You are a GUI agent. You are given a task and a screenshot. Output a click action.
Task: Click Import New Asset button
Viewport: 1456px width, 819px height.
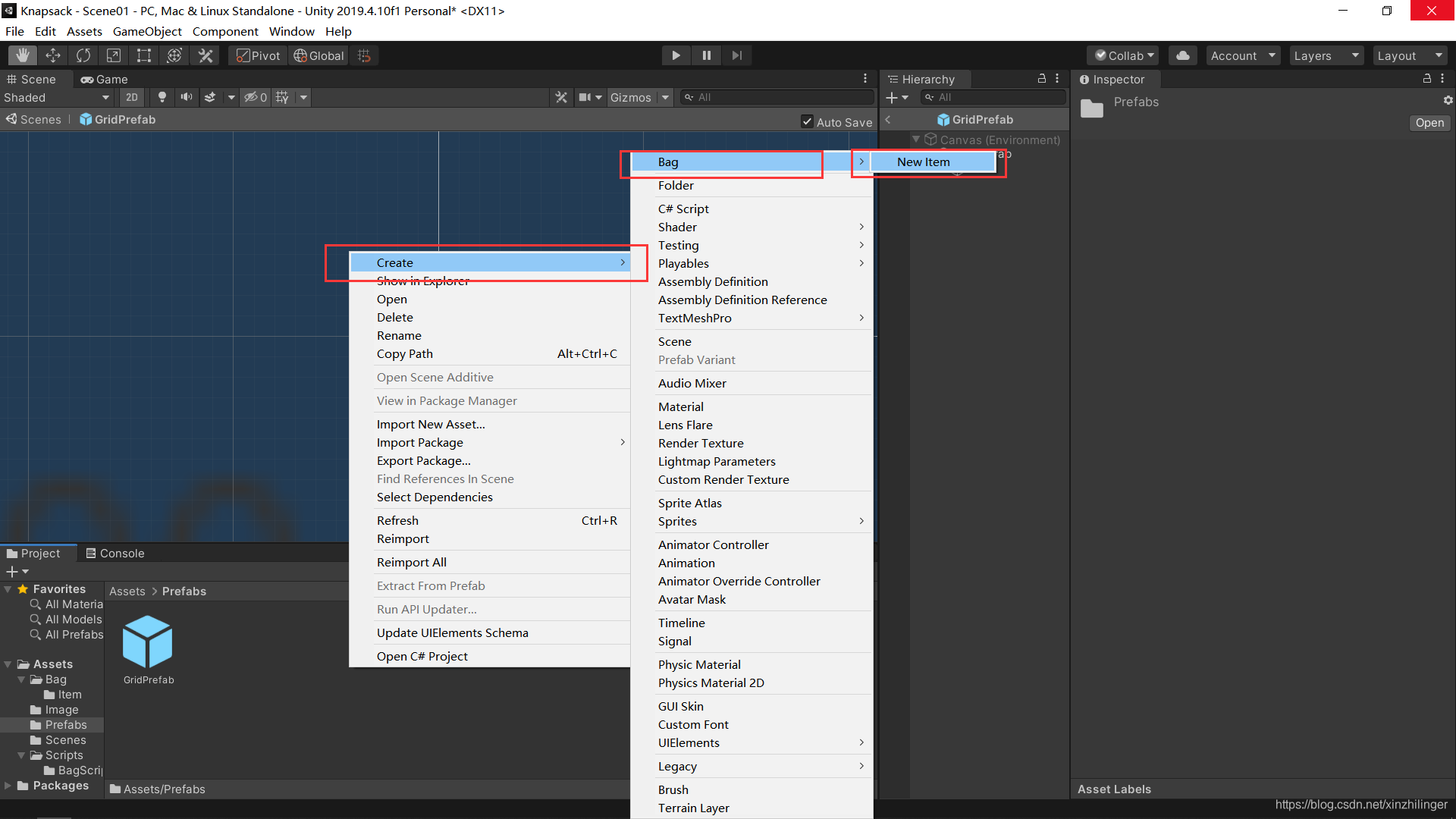pos(430,423)
